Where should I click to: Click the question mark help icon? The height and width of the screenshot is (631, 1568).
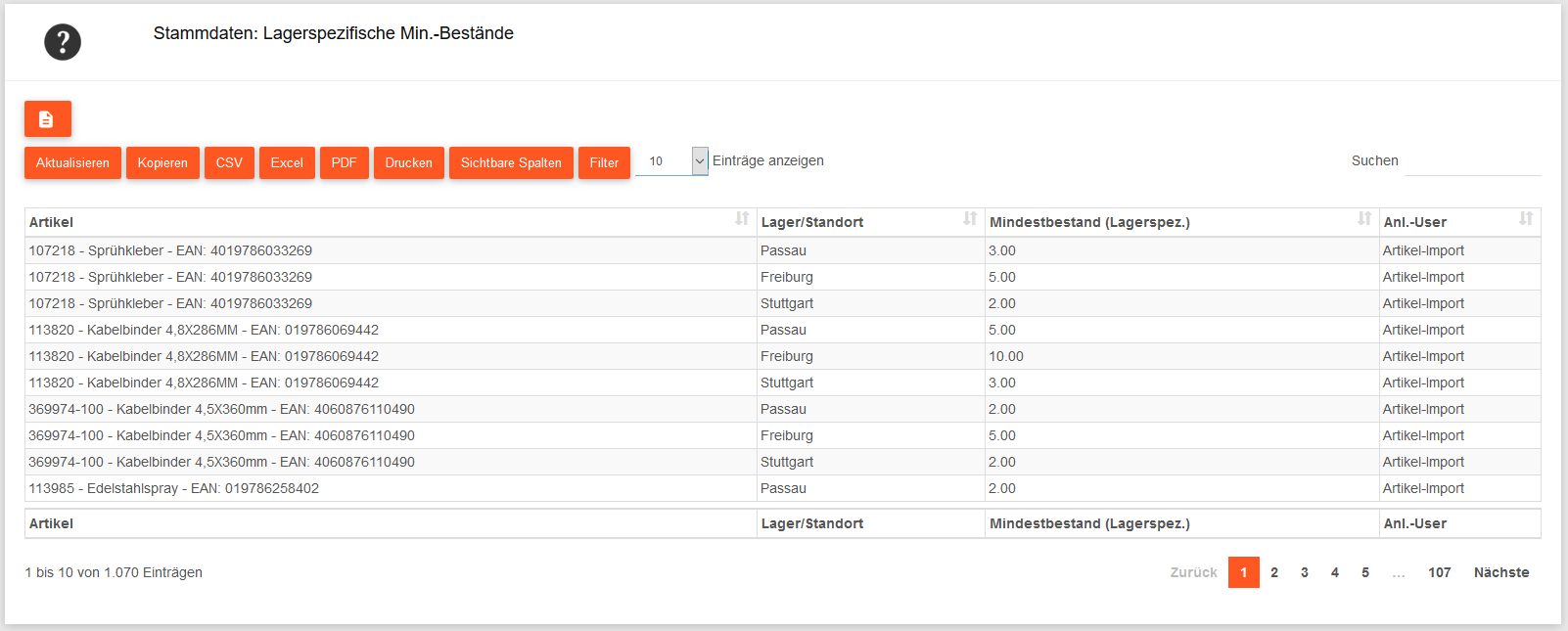(63, 42)
